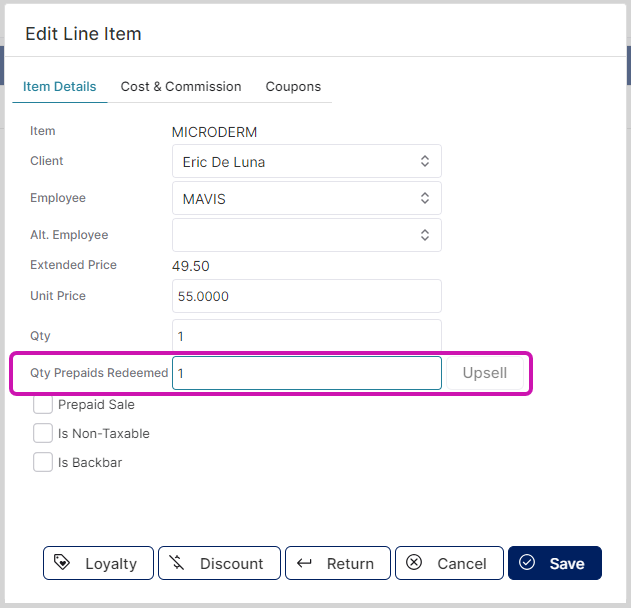Click the Discount tag-slash icon
The height and width of the screenshot is (608, 631).
click(x=177, y=563)
